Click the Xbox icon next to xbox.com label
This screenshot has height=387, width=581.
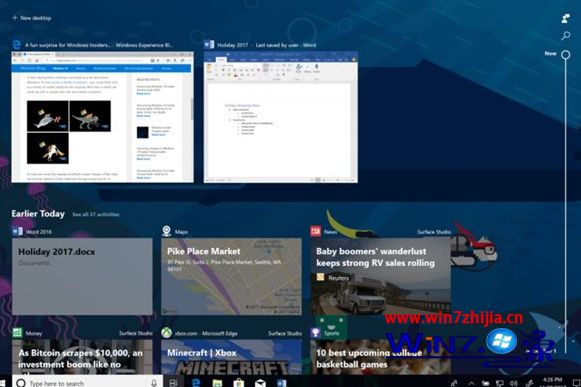pos(167,333)
